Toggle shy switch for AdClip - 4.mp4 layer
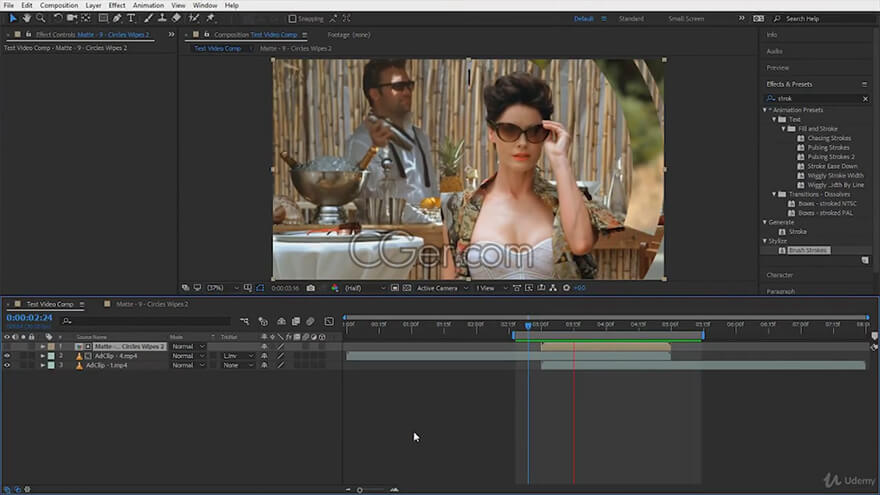The width and height of the screenshot is (880, 495). point(264,356)
